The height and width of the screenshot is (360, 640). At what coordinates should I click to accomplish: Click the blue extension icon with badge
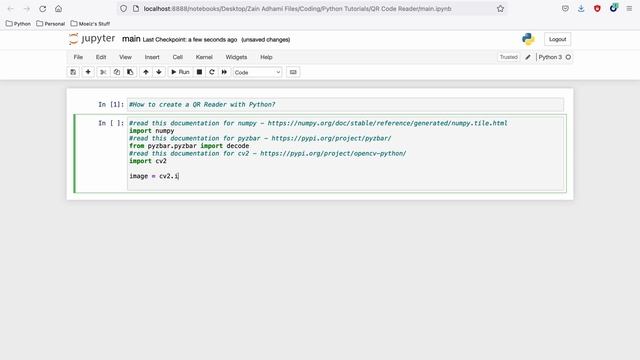pyautogui.click(x=613, y=8)
